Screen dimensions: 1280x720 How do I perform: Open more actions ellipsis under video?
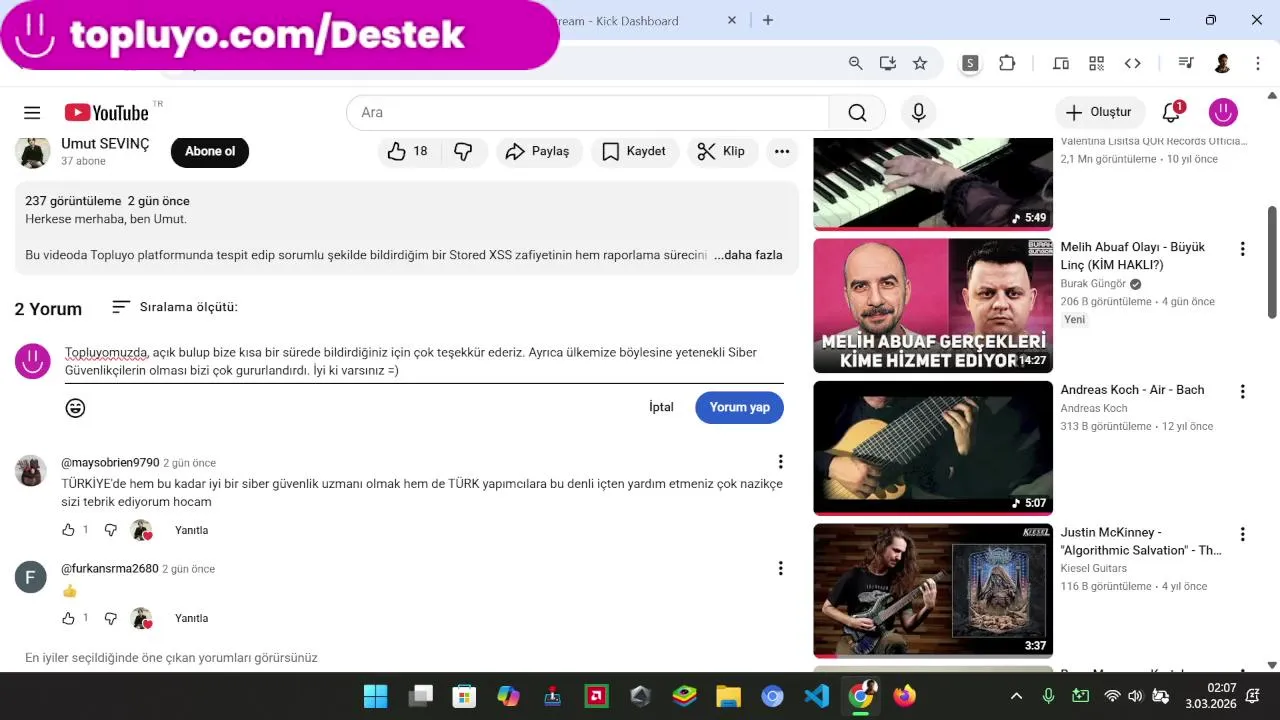[782, 151]
